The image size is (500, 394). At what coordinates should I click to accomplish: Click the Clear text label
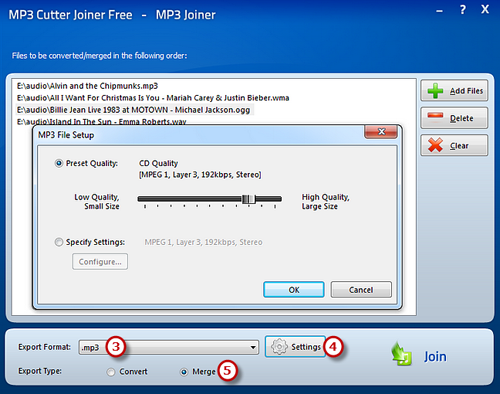(x=459, y=146)
